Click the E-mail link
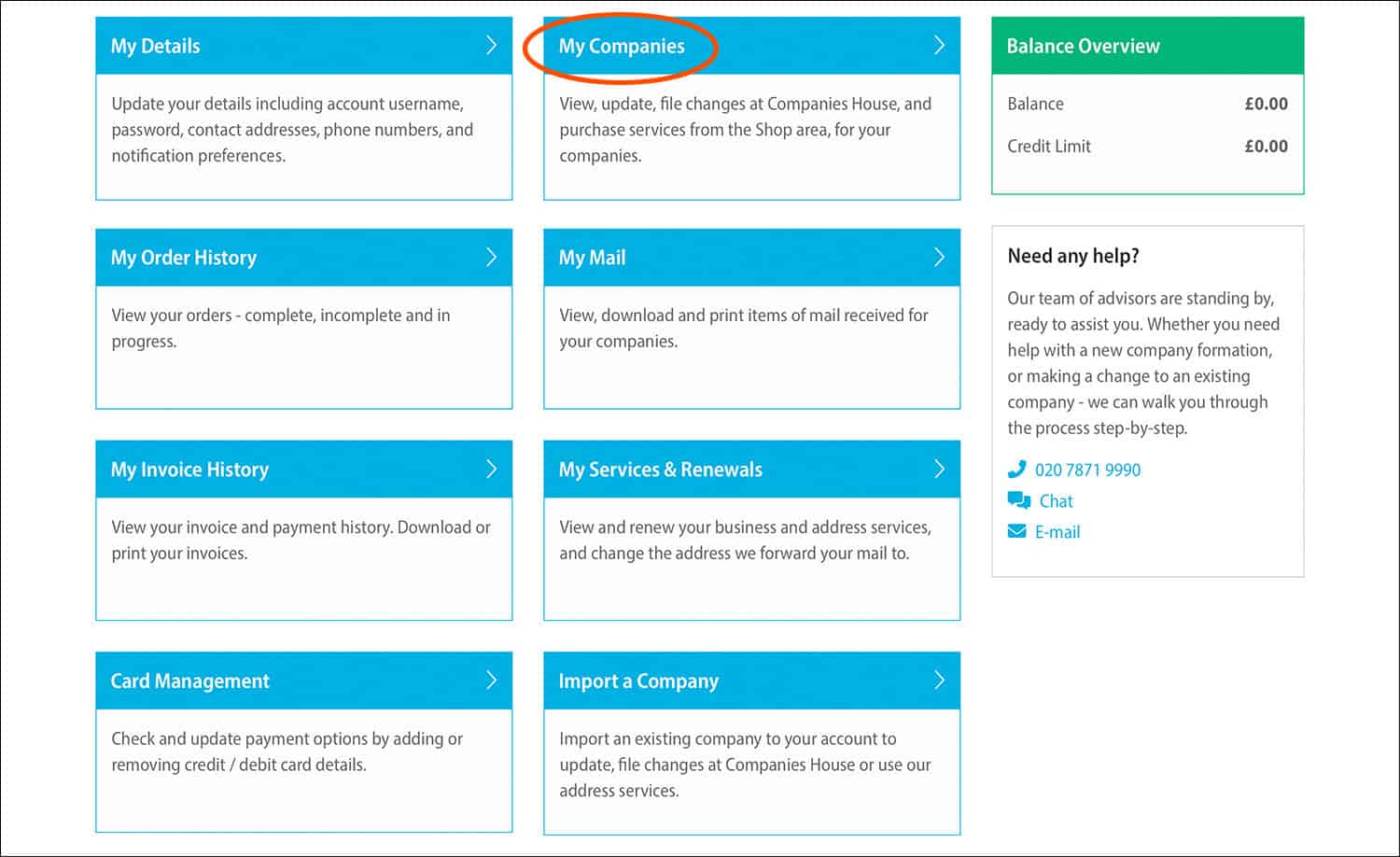Image resolution: width=1400 pixels, height=857 pixels. tap(1057, 531)
